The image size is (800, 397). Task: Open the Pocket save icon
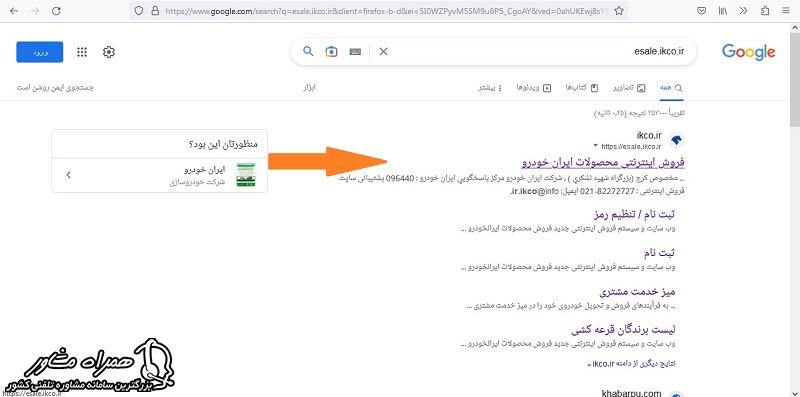coord(702,11)
